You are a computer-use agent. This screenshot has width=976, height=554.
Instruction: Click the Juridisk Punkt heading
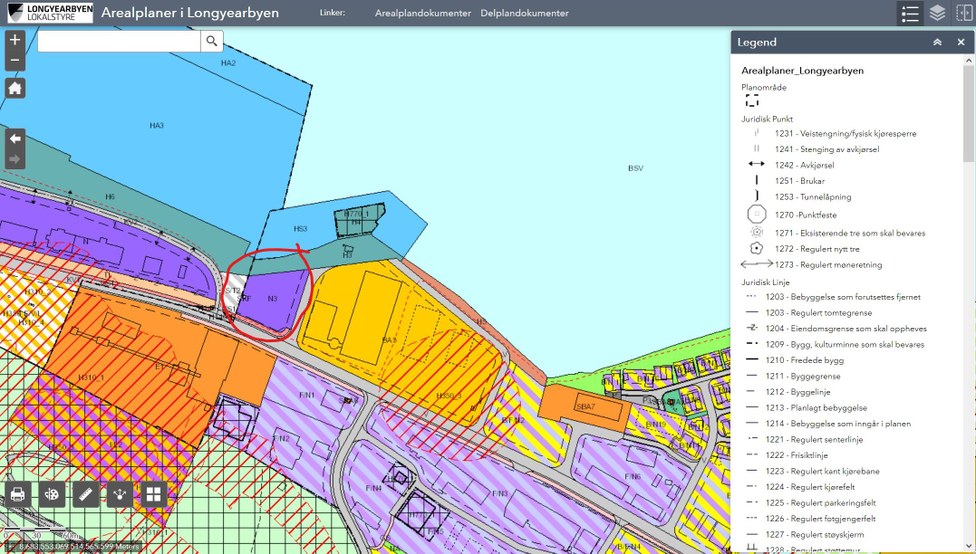[767, 118]
